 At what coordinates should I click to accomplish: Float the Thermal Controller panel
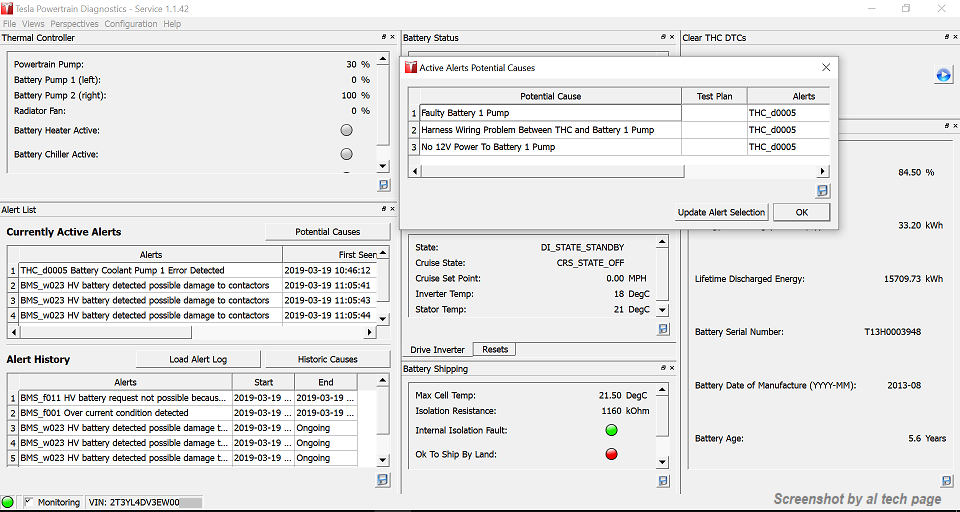click(x=384, y=38)
